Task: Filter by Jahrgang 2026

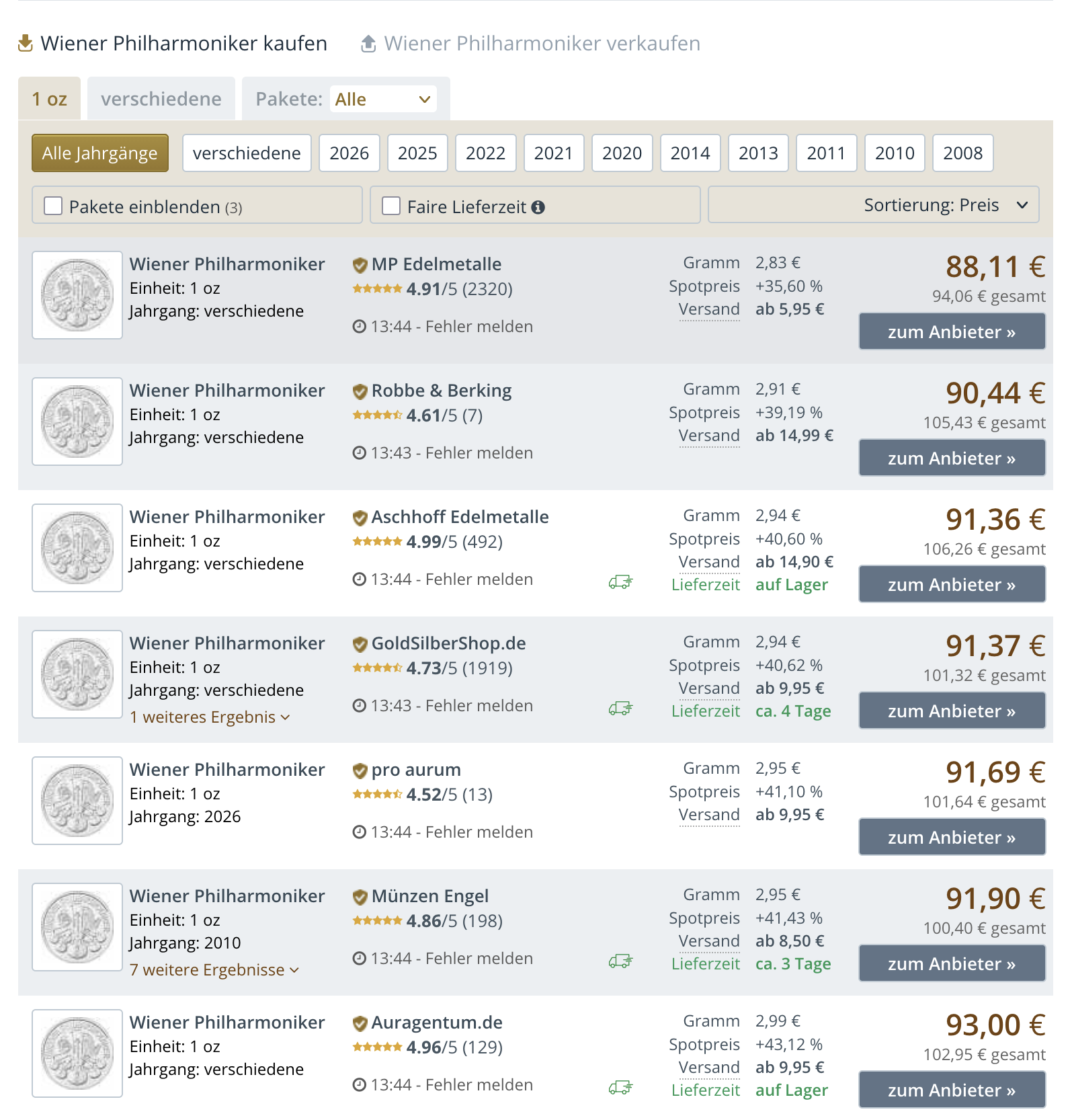Action: coord(349,153)
